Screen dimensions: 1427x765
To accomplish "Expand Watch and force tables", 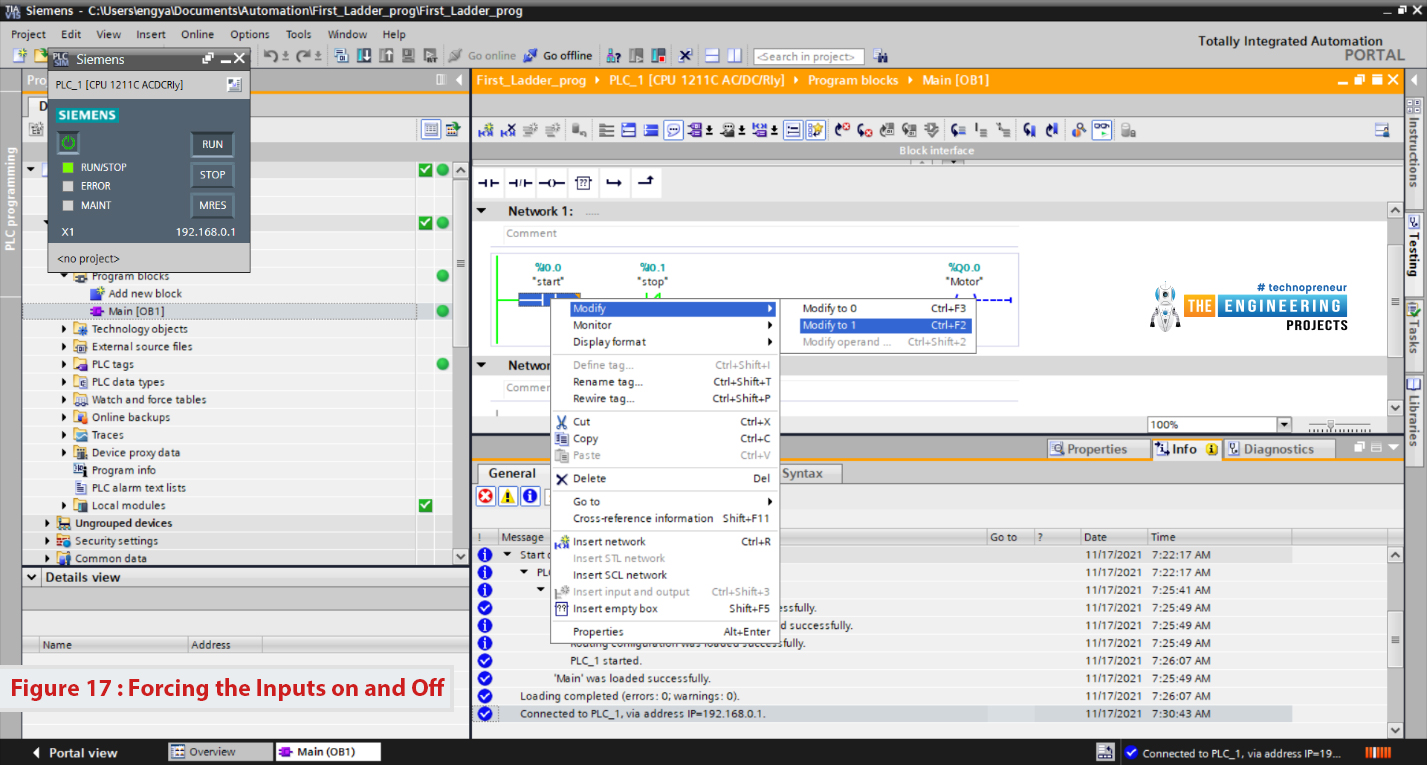I will point(65,400).
